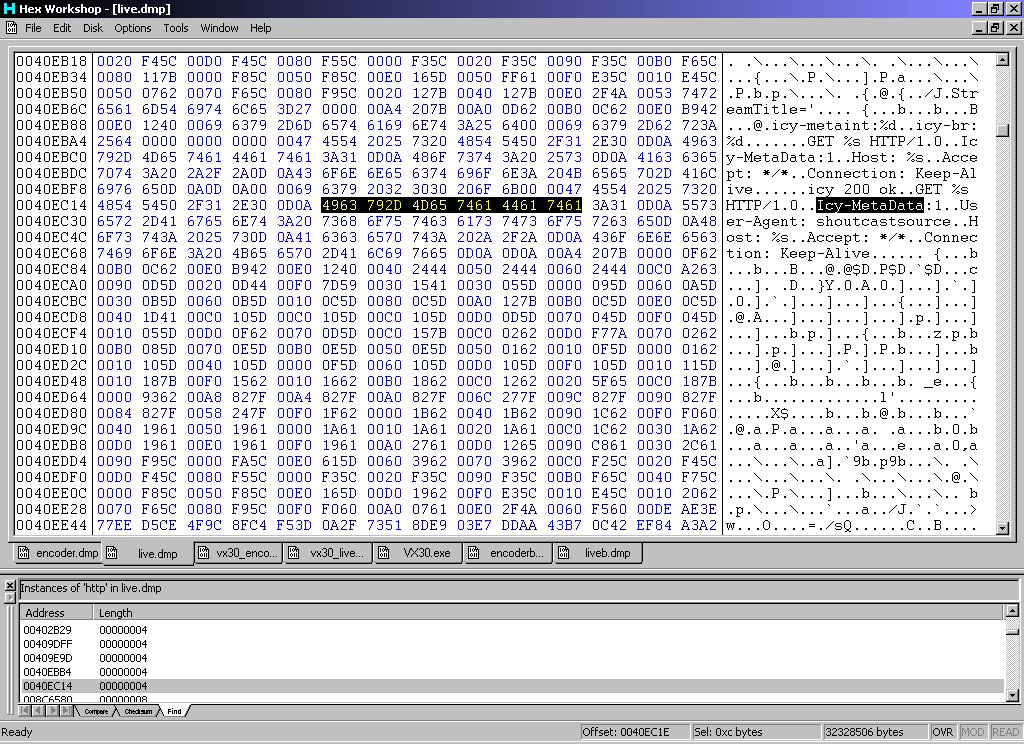Select result row 00409E9D

[511, 658]
